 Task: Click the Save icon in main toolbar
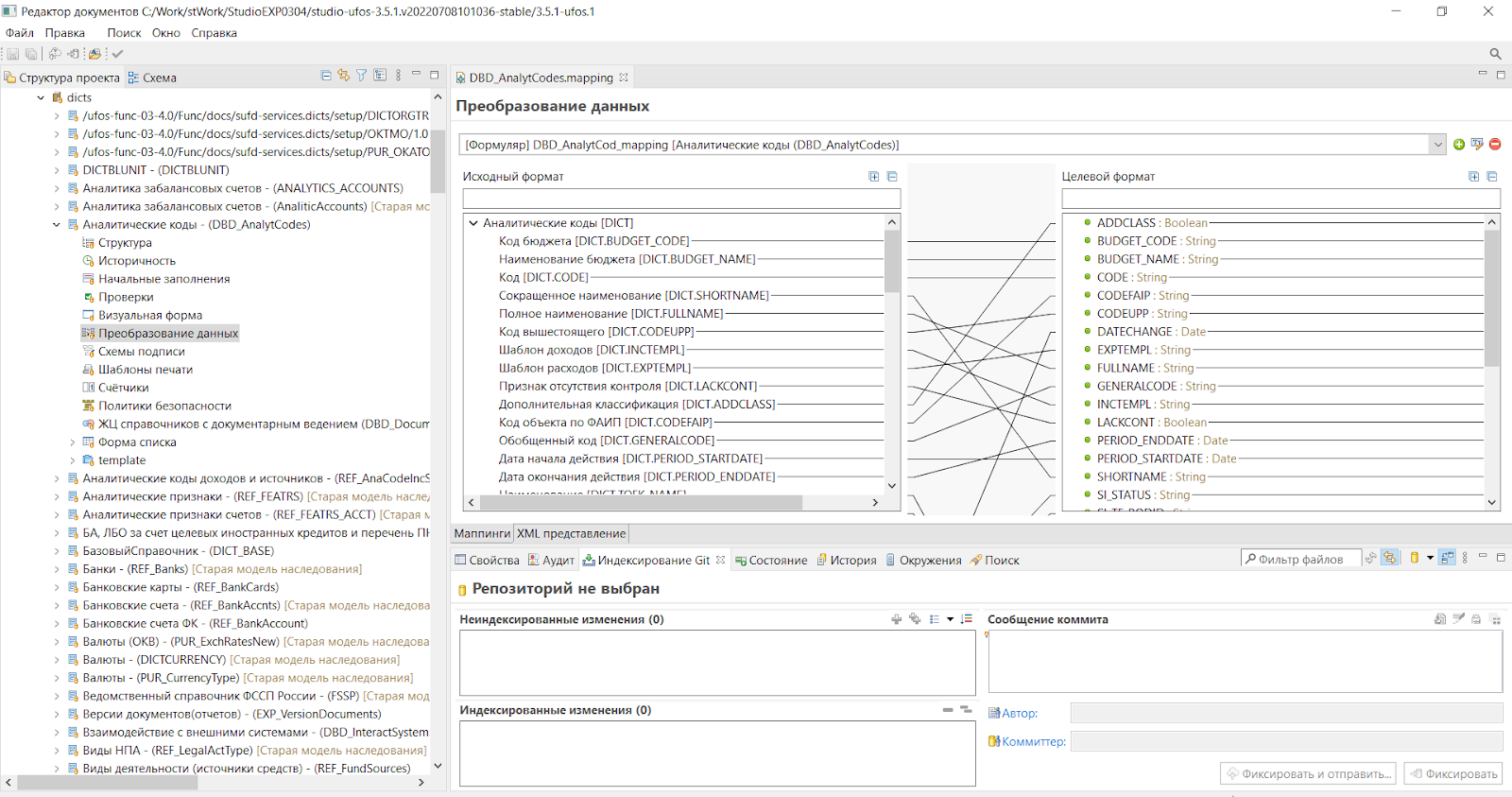(x=12, y=54)
